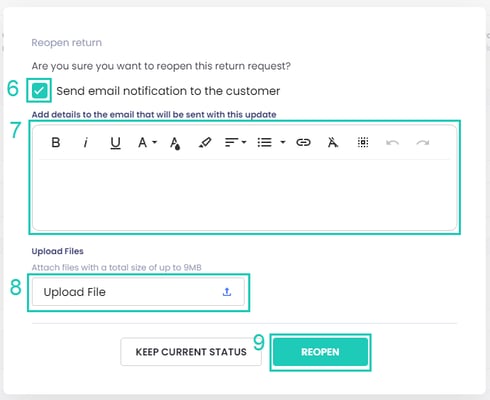The height and width of the screenshot is (400, 490).
Task: Uncheck Send email notification to the customer
Action: (39, 90)
